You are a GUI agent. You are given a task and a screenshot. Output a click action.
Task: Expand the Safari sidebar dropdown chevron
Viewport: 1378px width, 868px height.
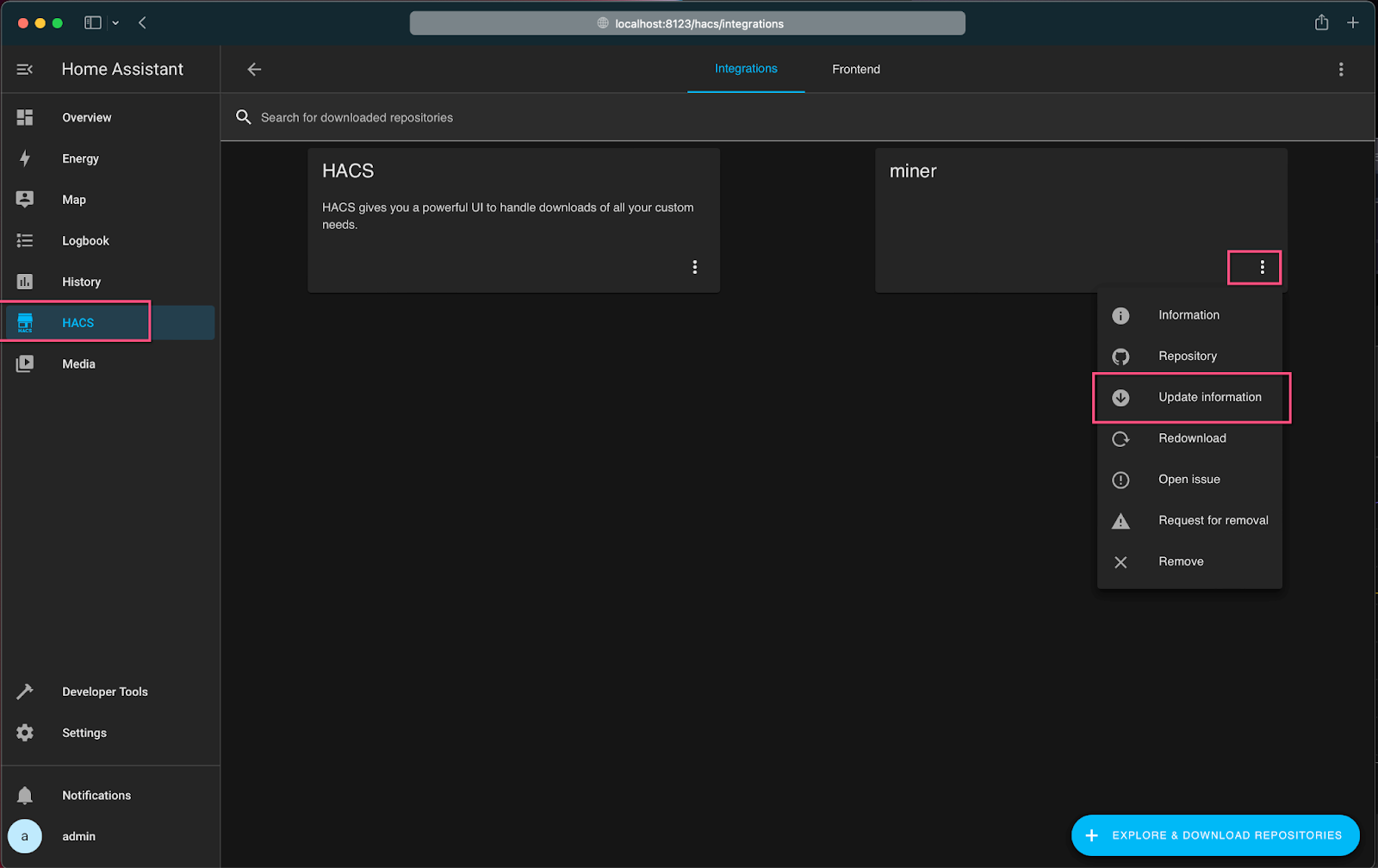point(115,23)
